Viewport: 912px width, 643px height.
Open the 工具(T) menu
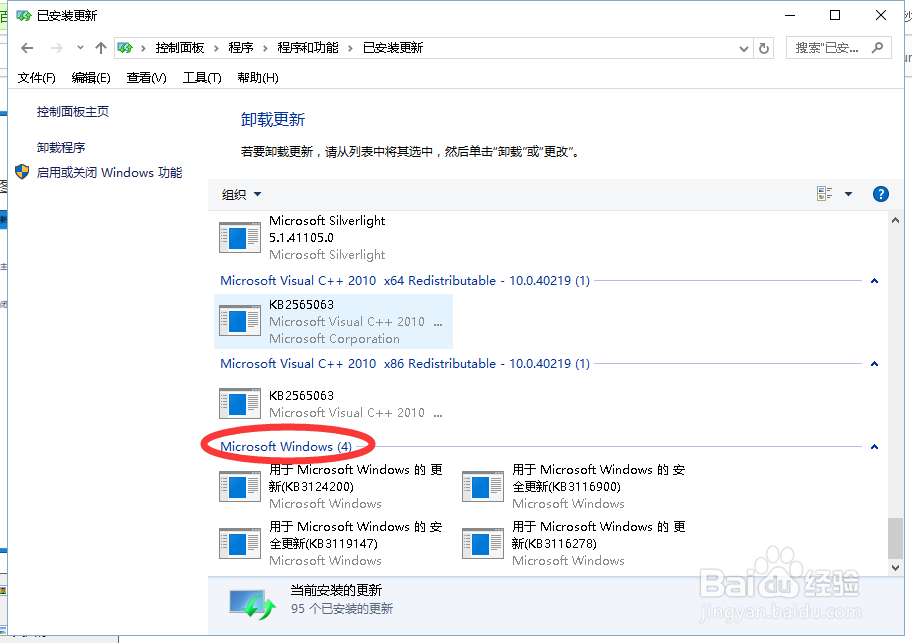[x=202, y=77]
